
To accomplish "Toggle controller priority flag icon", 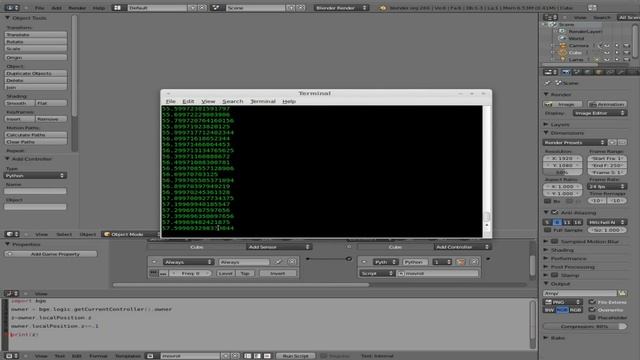I will click(460, 262).
